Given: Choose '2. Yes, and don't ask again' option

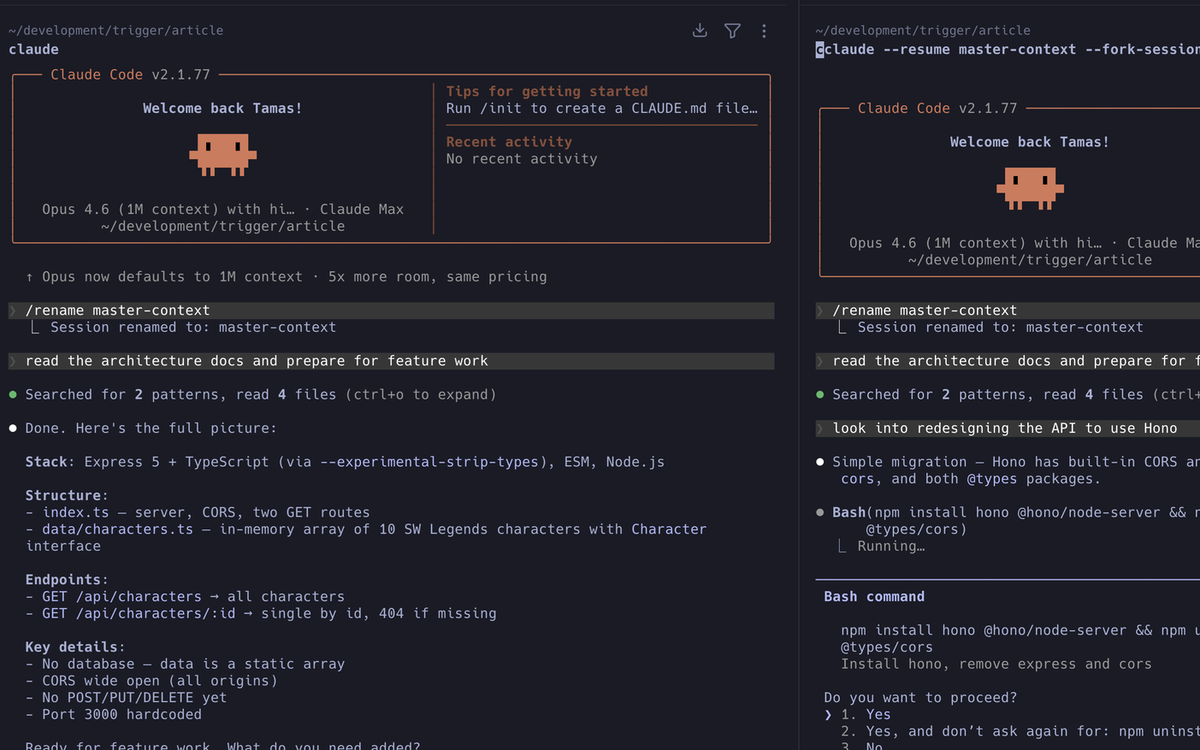Looking at the screenshot, I should (1020, 731).
